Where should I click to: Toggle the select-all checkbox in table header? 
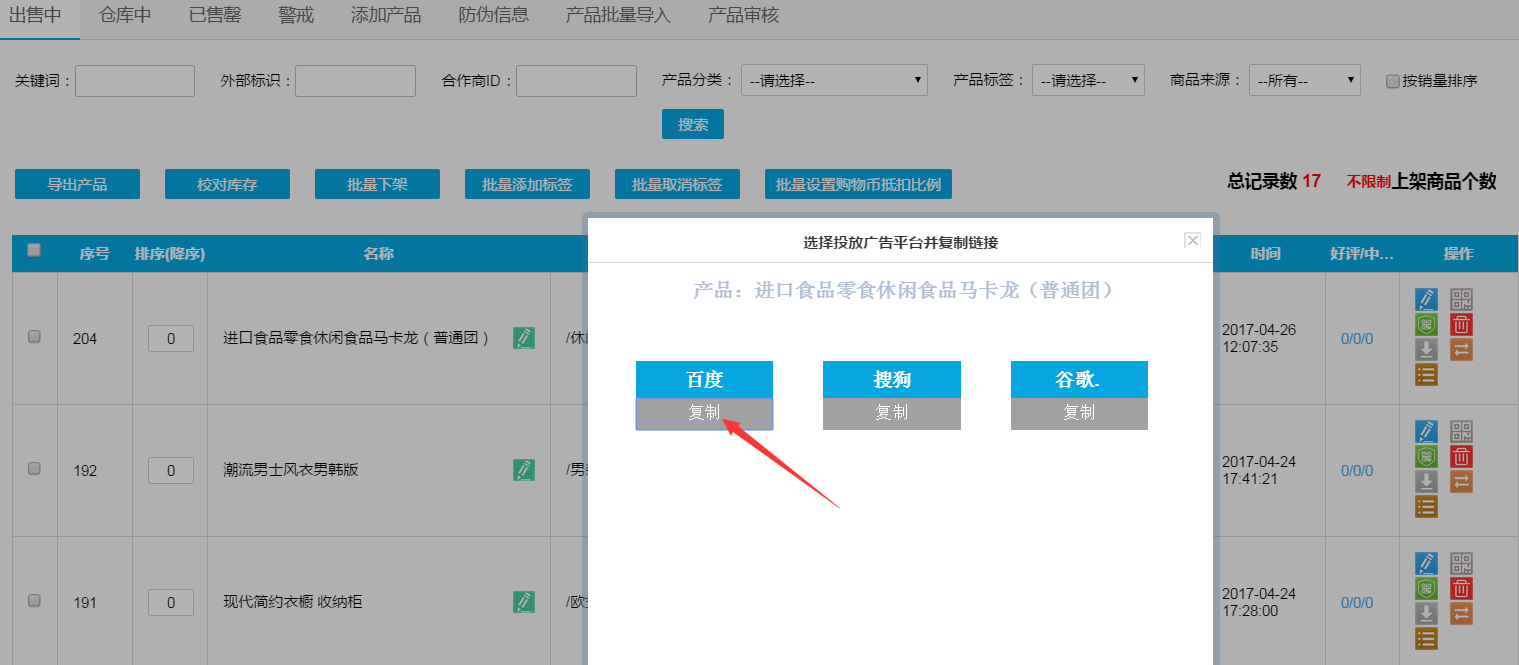tap(34, 251)
